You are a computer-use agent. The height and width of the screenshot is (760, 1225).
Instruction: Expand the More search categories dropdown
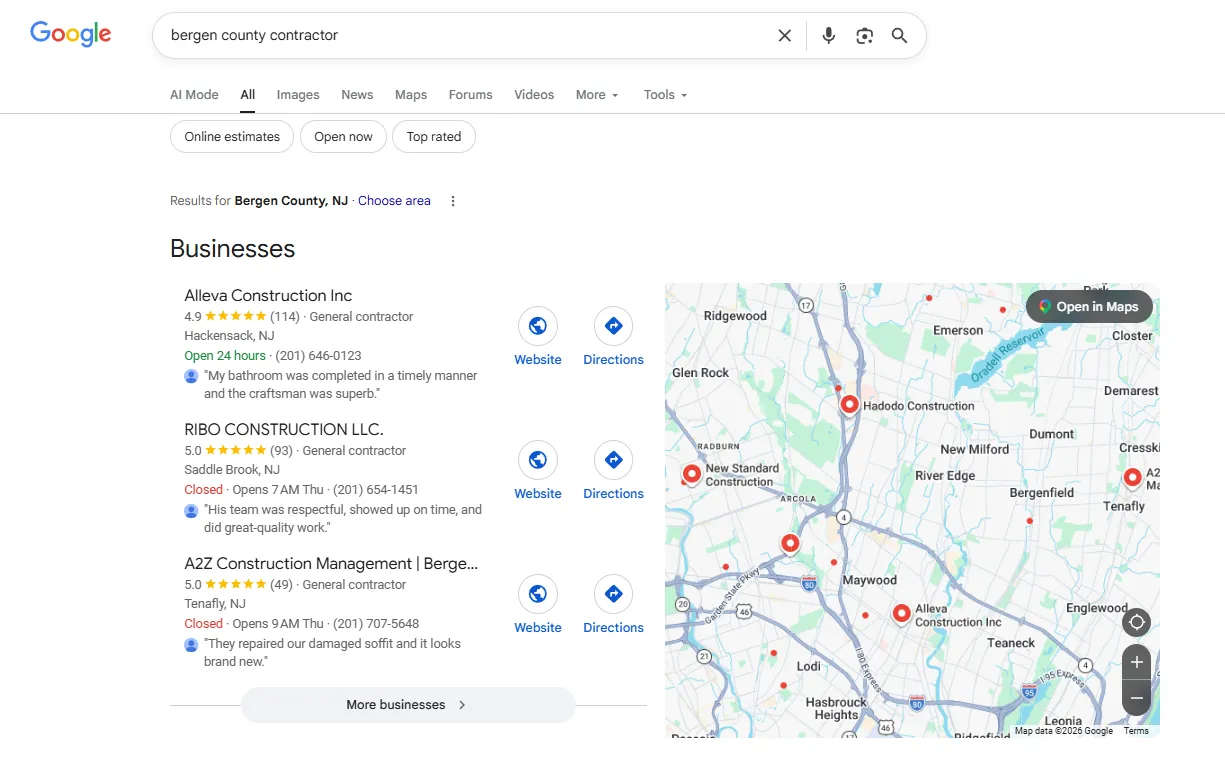pyautogui.click(x=597, y=95)
